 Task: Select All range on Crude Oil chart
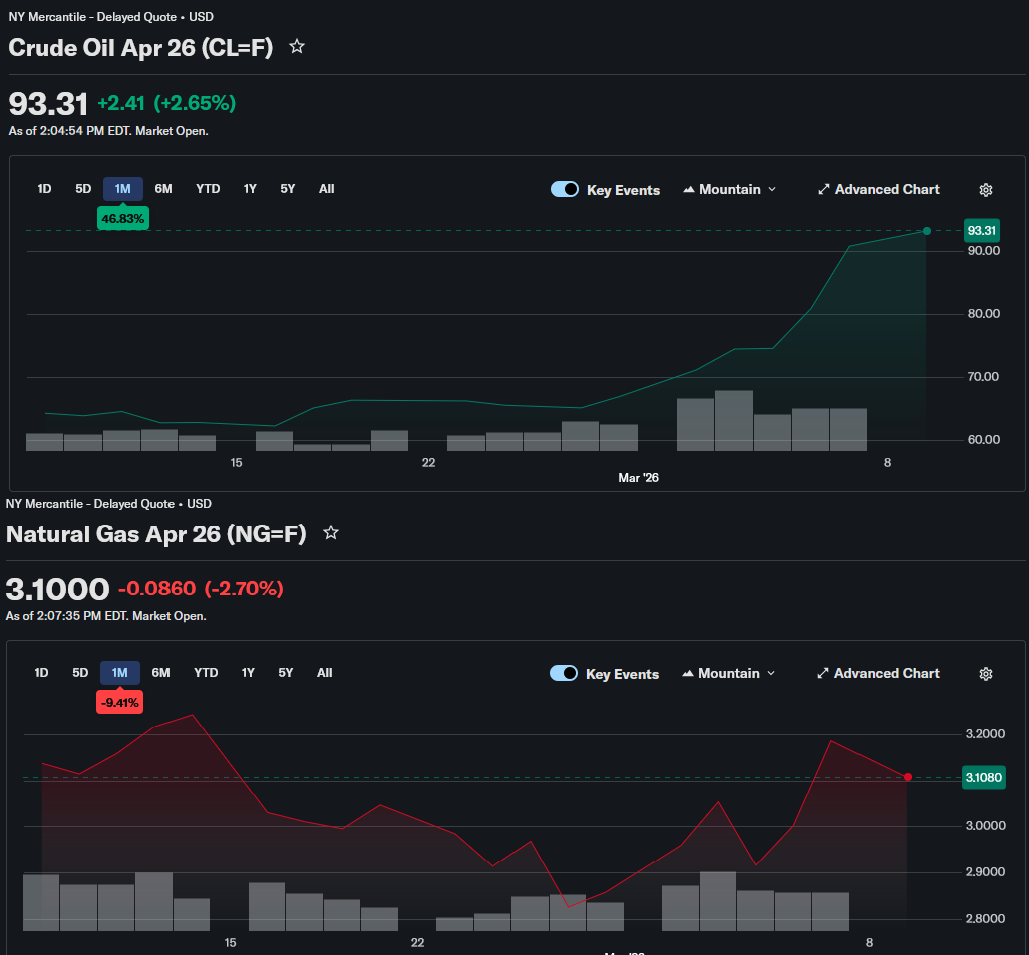point(326,189)
